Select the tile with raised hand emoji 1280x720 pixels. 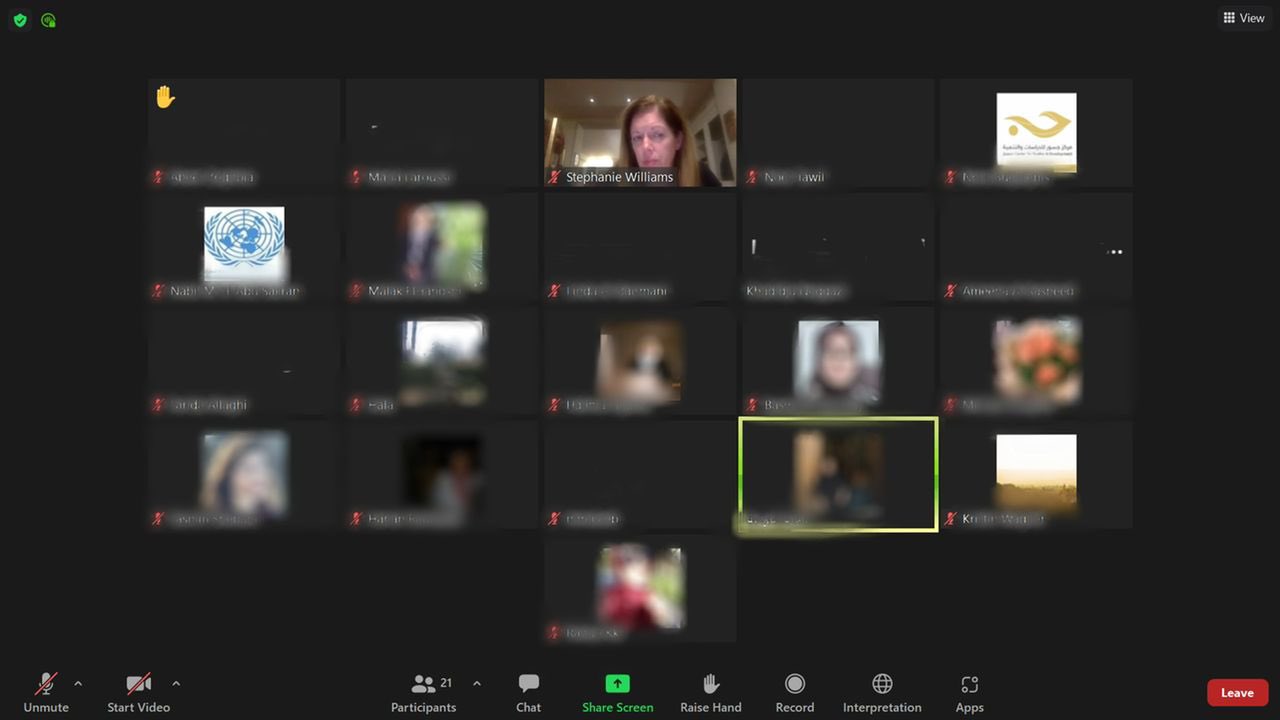pos(244,132)
